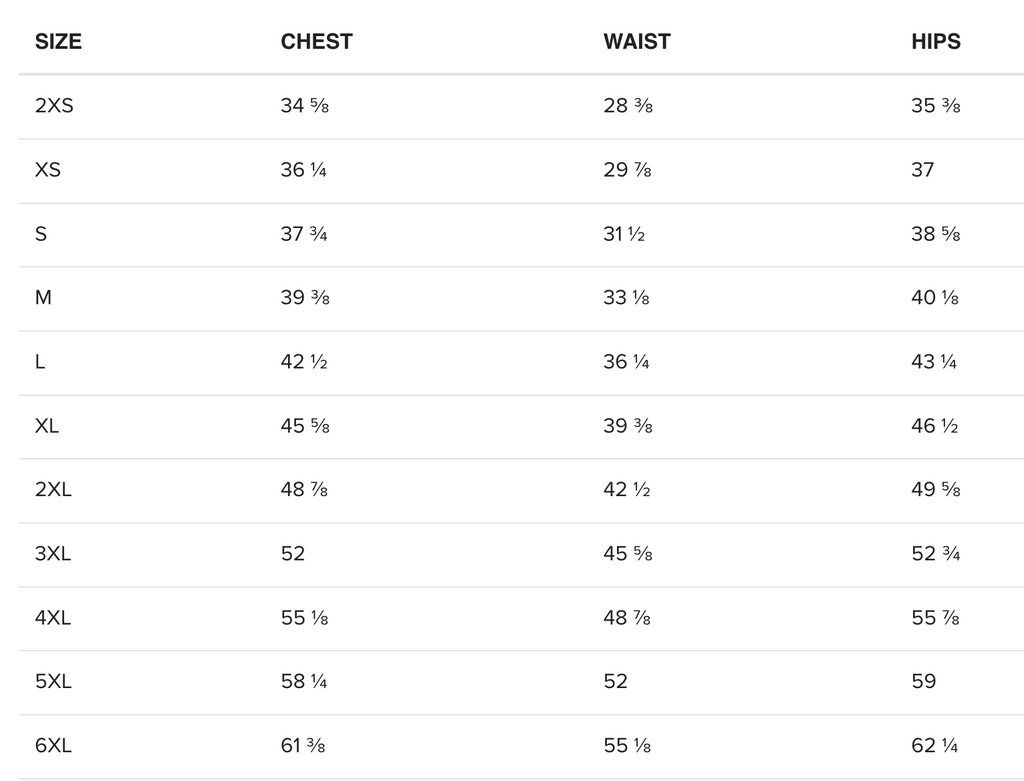Select the 6XL size row label
Image resolution: width=1024 pixels, height=781 pixels.
pyautogui.click(x=53, y=746)
